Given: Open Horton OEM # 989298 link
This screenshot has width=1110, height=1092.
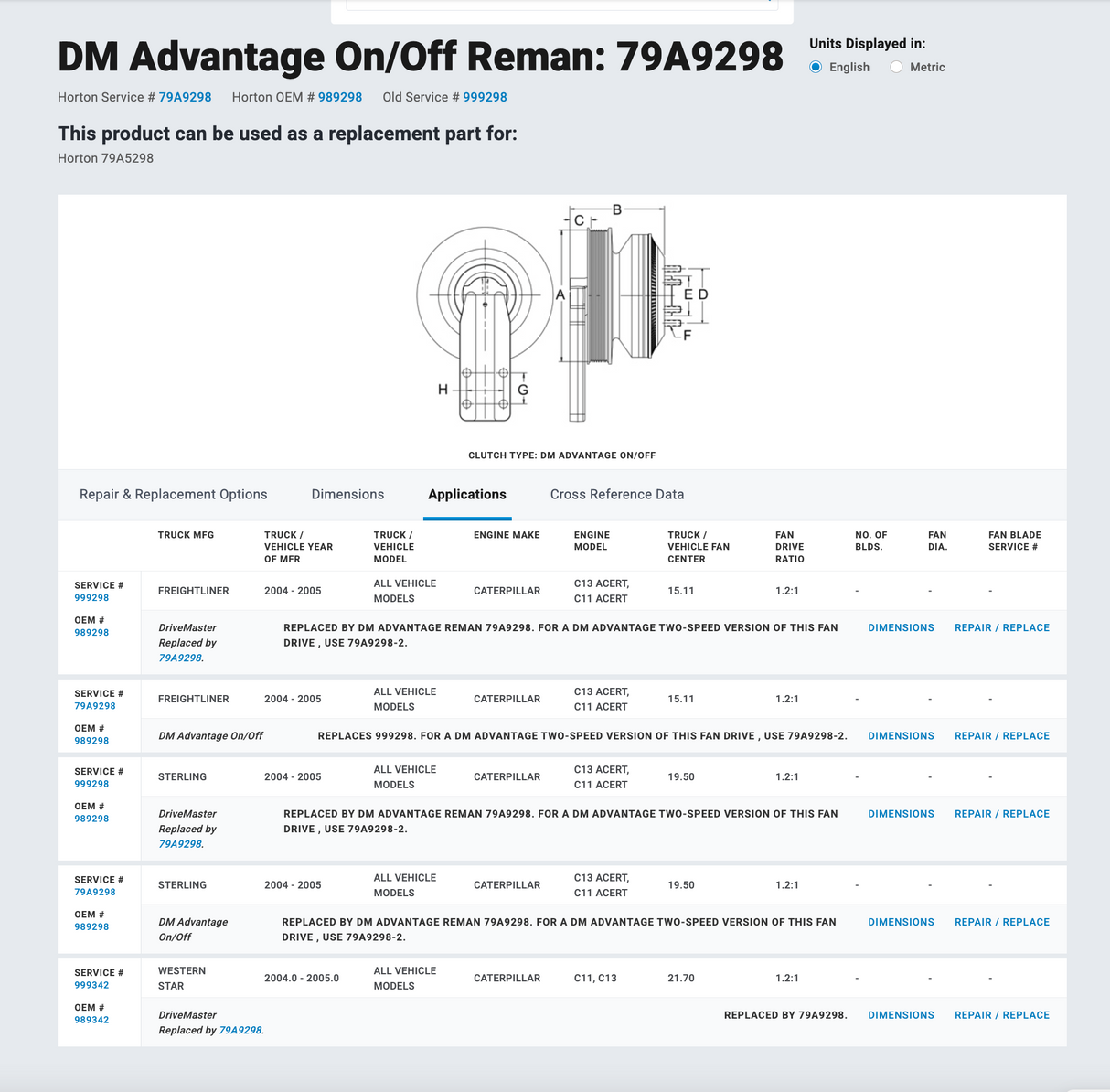Looking at the screenshot, I should (x=340, y=97).
